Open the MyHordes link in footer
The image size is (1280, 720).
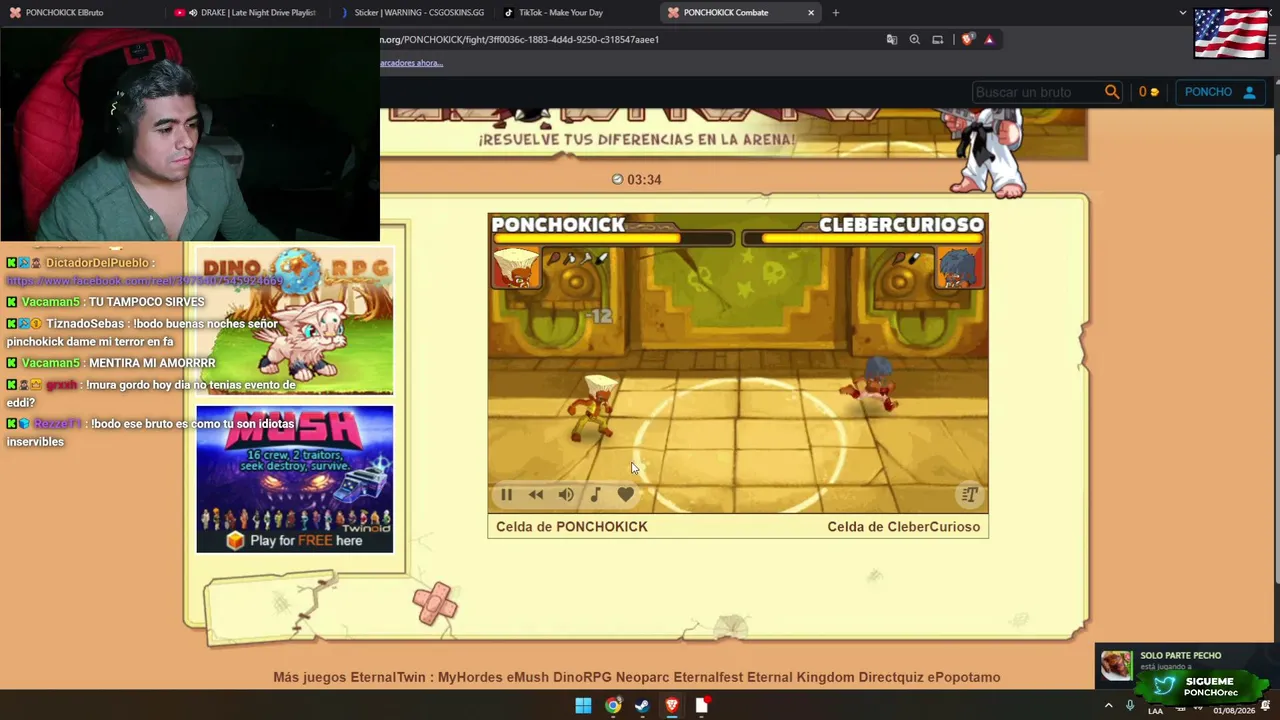point(470,677)
